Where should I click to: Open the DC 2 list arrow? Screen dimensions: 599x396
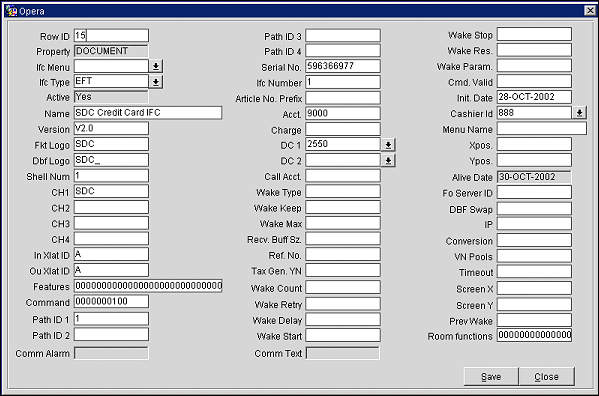pos(388,160)
